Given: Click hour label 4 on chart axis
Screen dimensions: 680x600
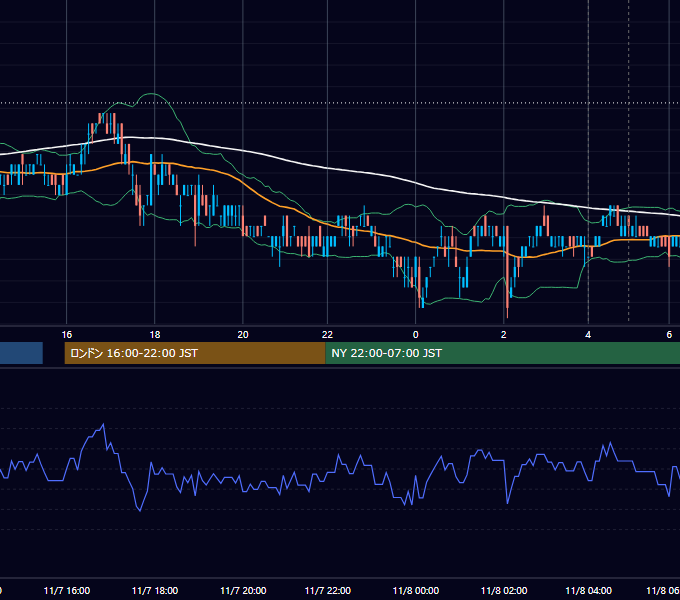Looking at the screenshot, I should 588,335.
